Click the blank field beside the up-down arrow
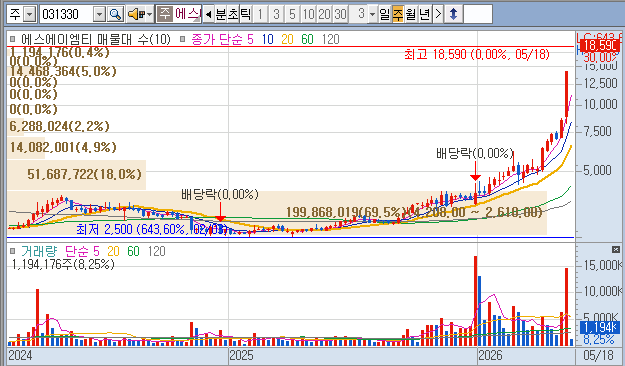625x366 pixels. pyautogui.click(x=478, y=14)
